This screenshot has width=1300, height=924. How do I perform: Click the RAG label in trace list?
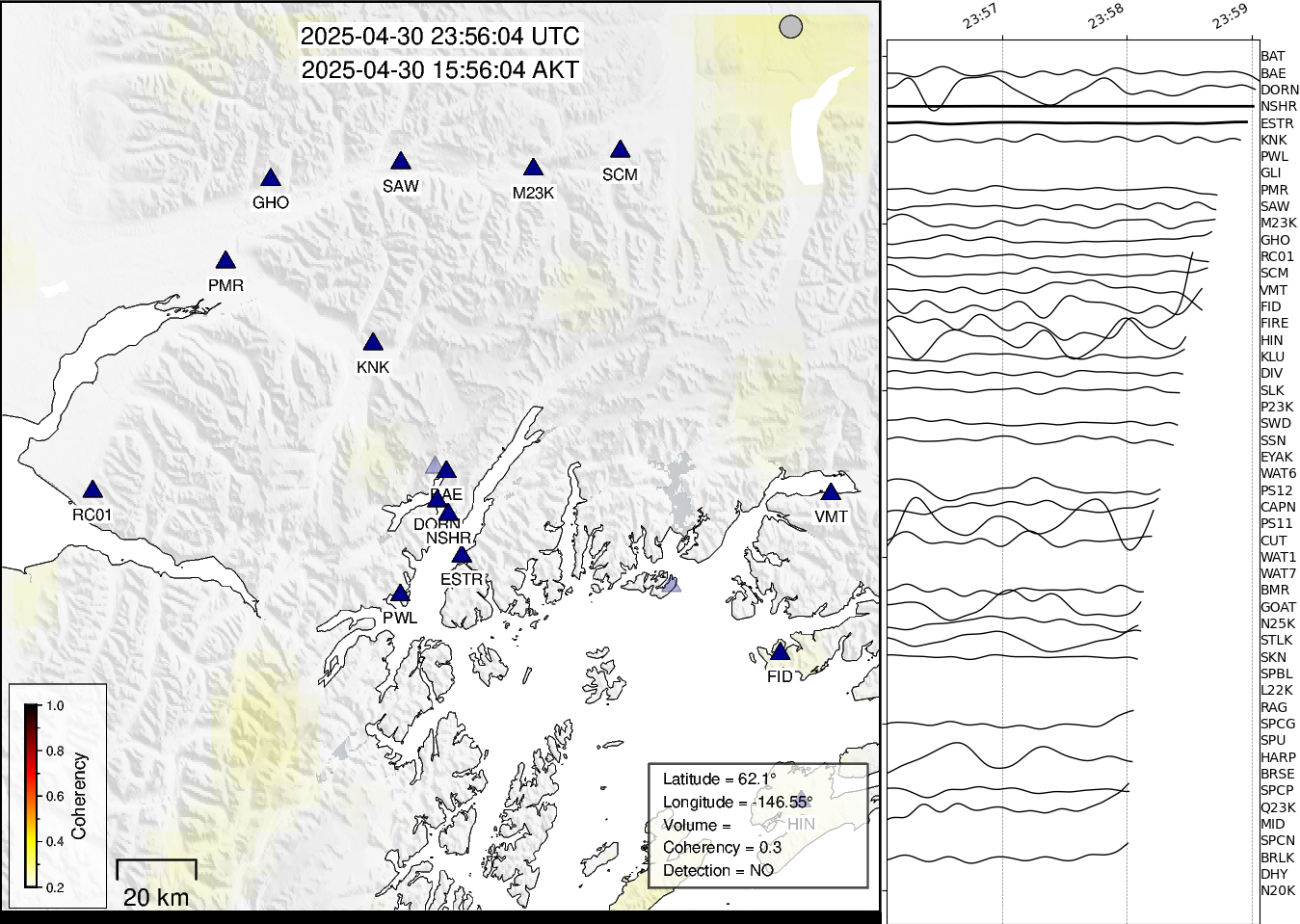pos(1274,708)
